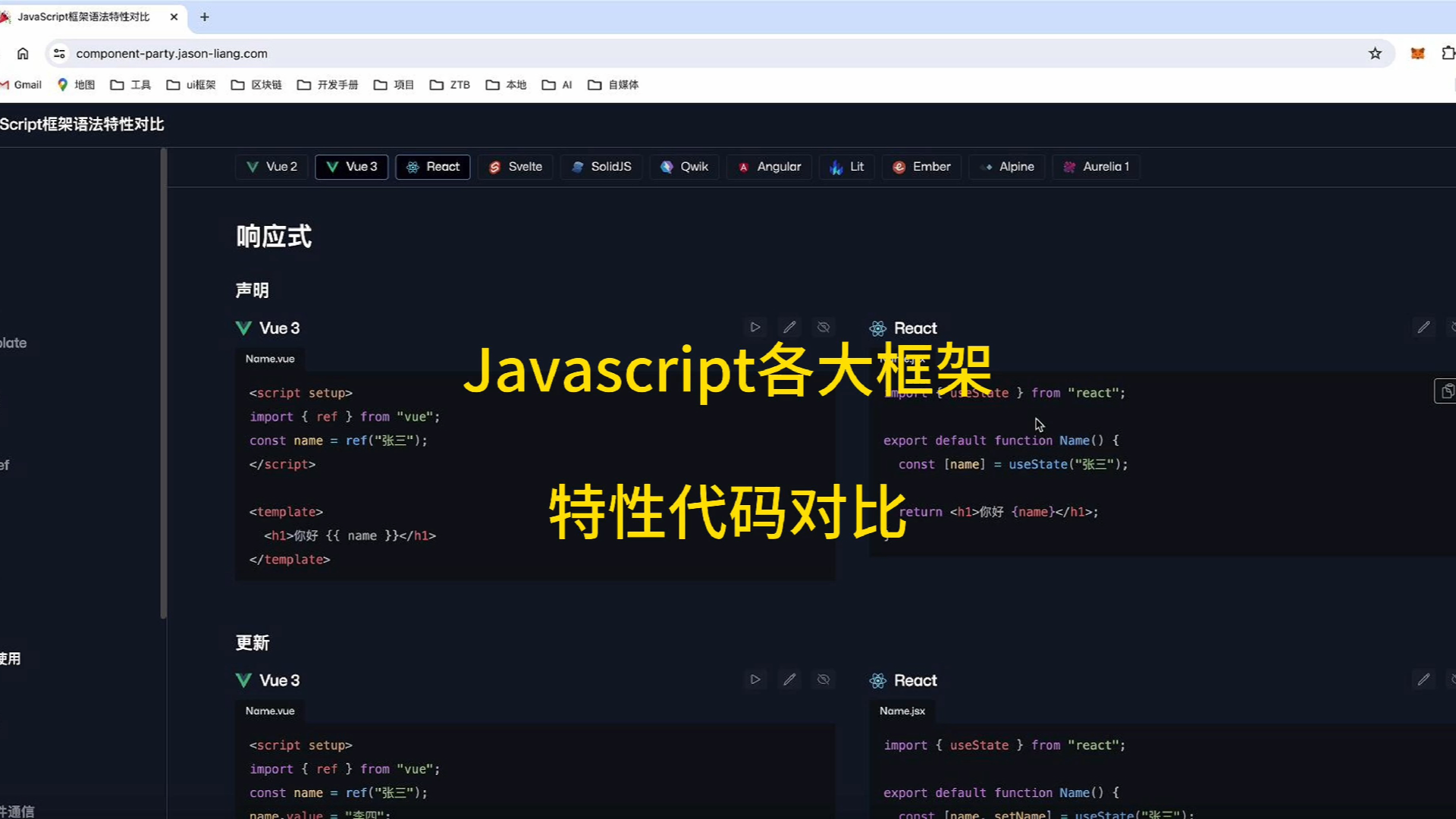This screenshot has height=819, width=1456.
Task: Click the Vue 3 heading in 声明 section
Action: click(x=280, y=328)
